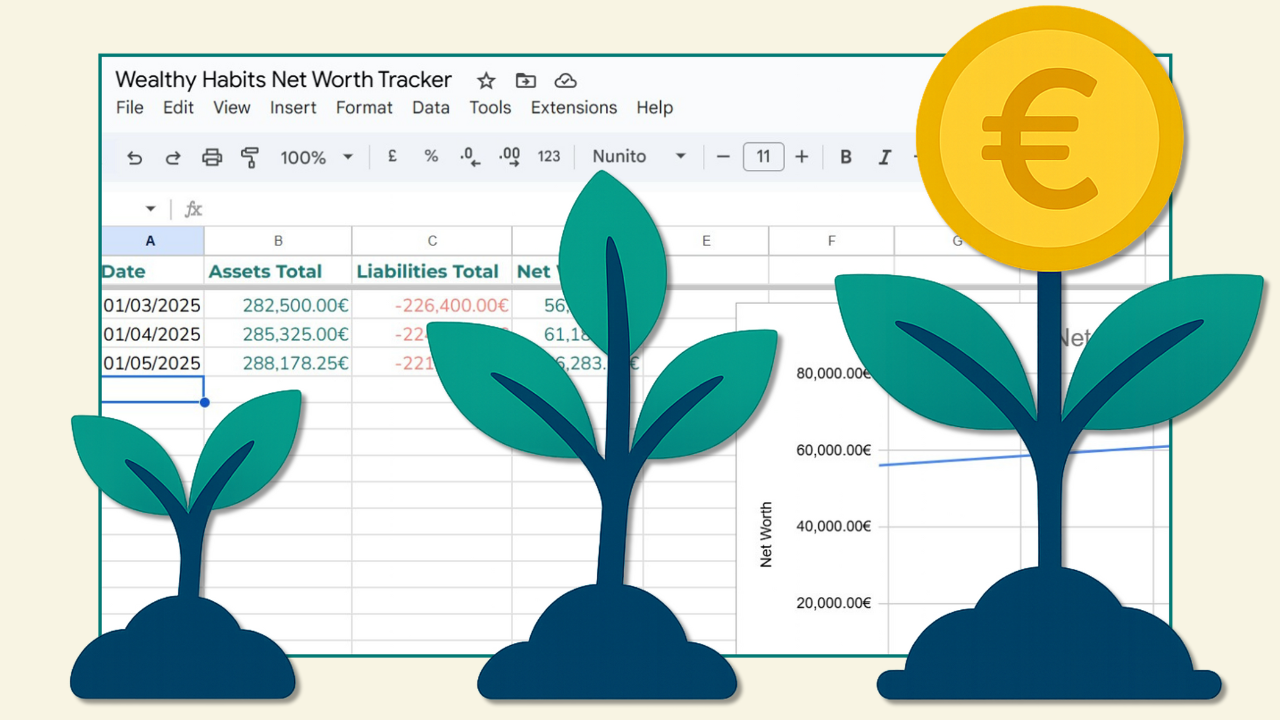Select the Paint format roller icon
The image size is (1280, 720).
coord(250,157)
